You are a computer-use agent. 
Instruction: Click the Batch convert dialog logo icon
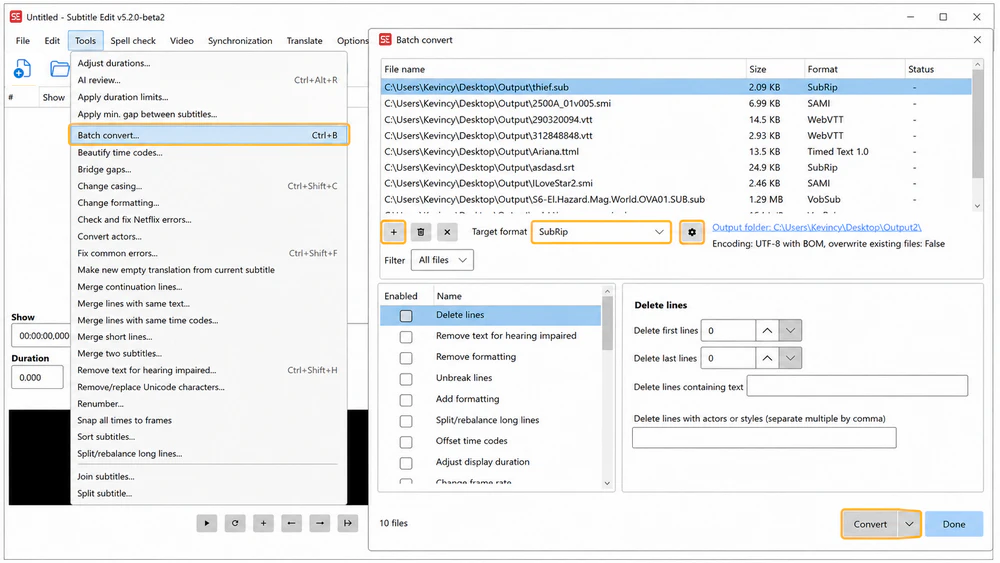(385, 40)
